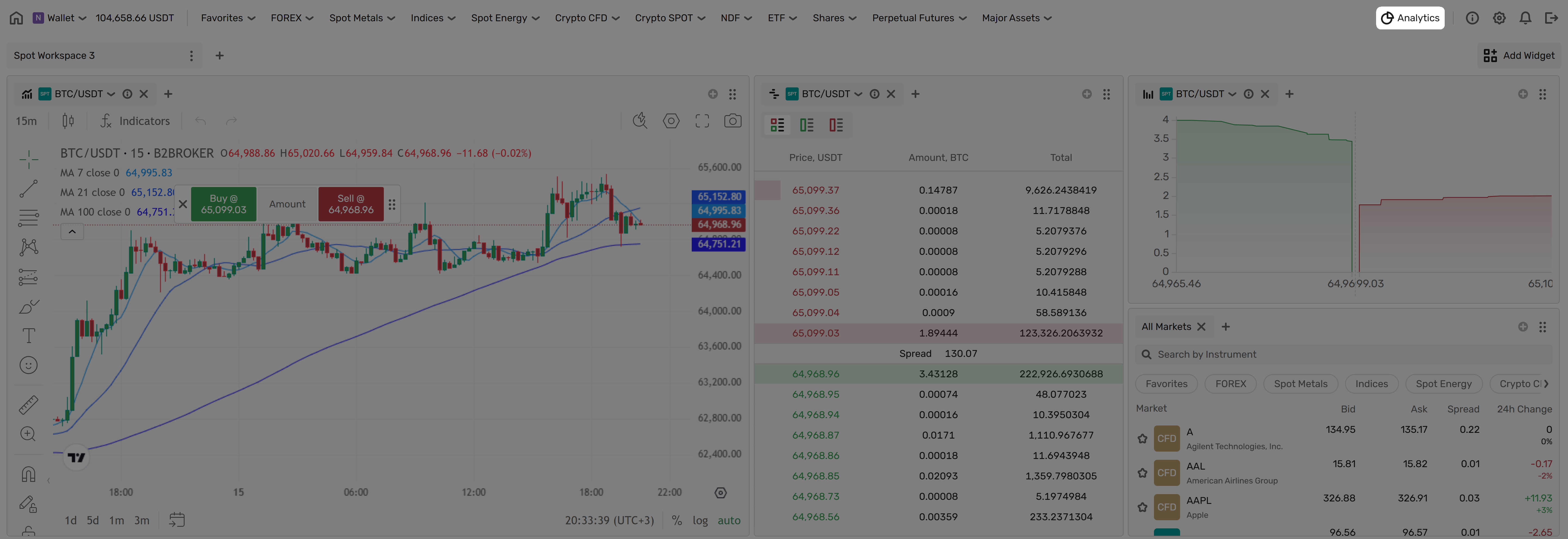Click Sell @ 64,968.96 button
1568x539 pixels.
(x=351, y=204)
